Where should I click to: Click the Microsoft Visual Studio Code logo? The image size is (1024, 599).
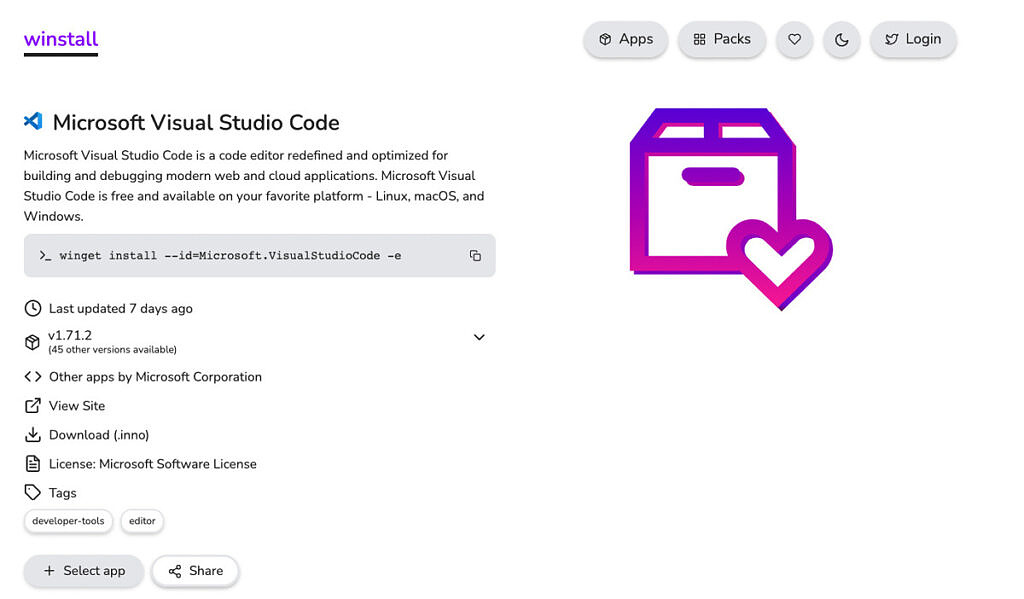(x=31, y=121)
